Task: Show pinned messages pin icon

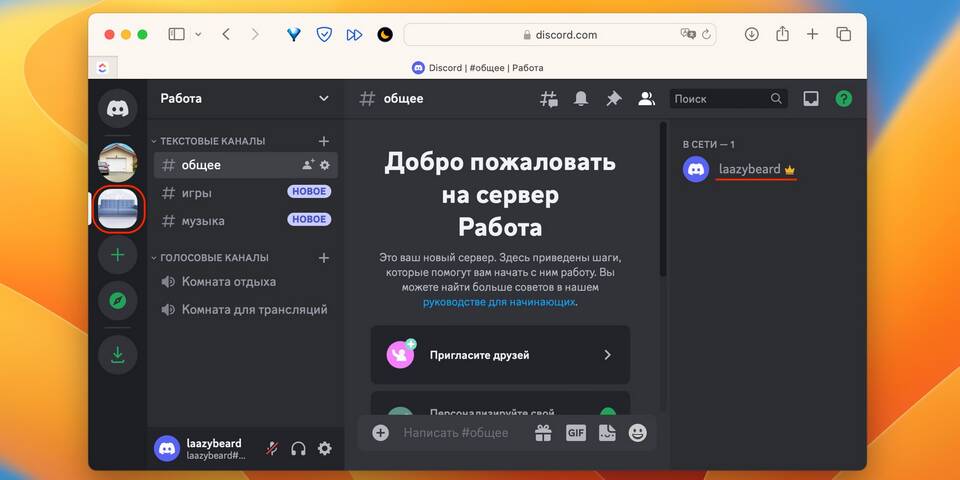Action: (x=613, y=99)
